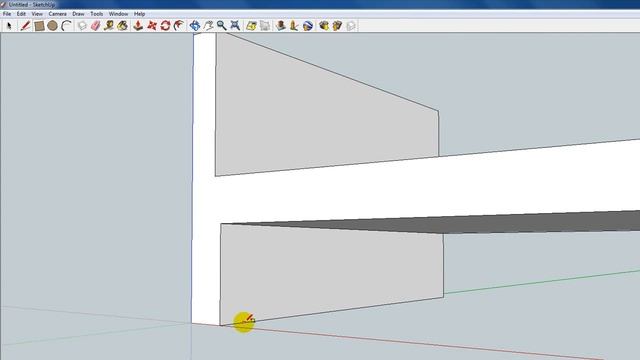Select the pink Eraser tool
This screenshot has width=640, height=360.
[96, 26]
